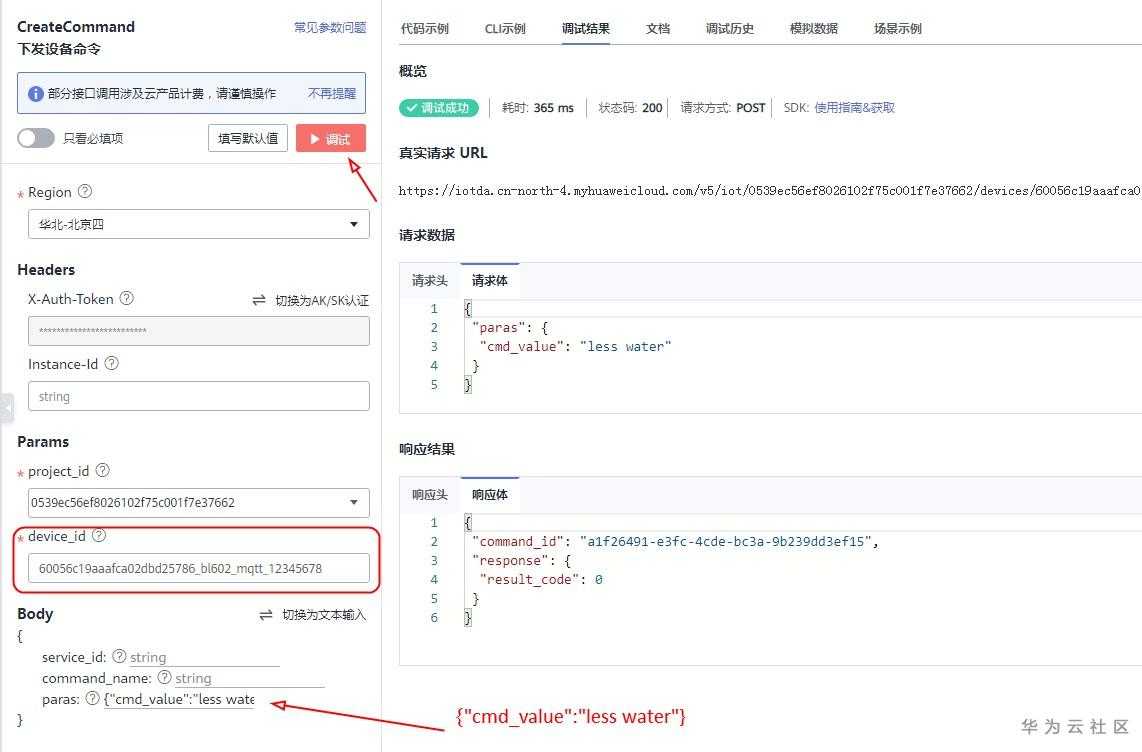Viewport: 1142px width, 752px height.
Task: Switch to the 模拟数据 tab
Action: [x=814, y=29]
